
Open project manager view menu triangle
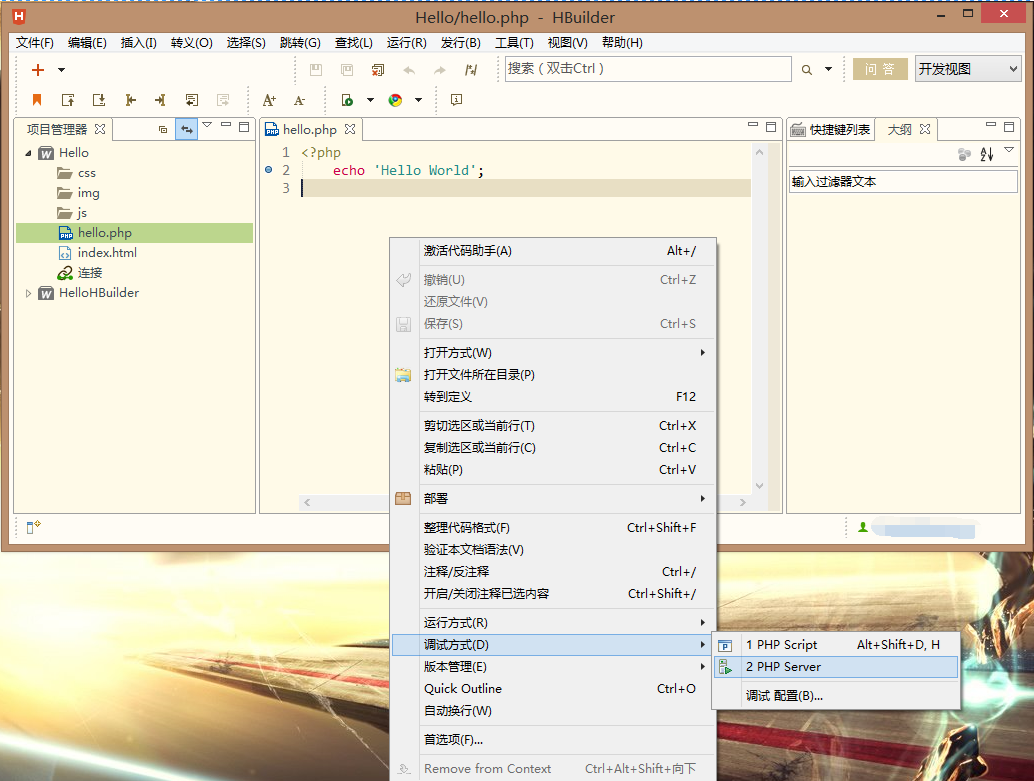point(207,125)
